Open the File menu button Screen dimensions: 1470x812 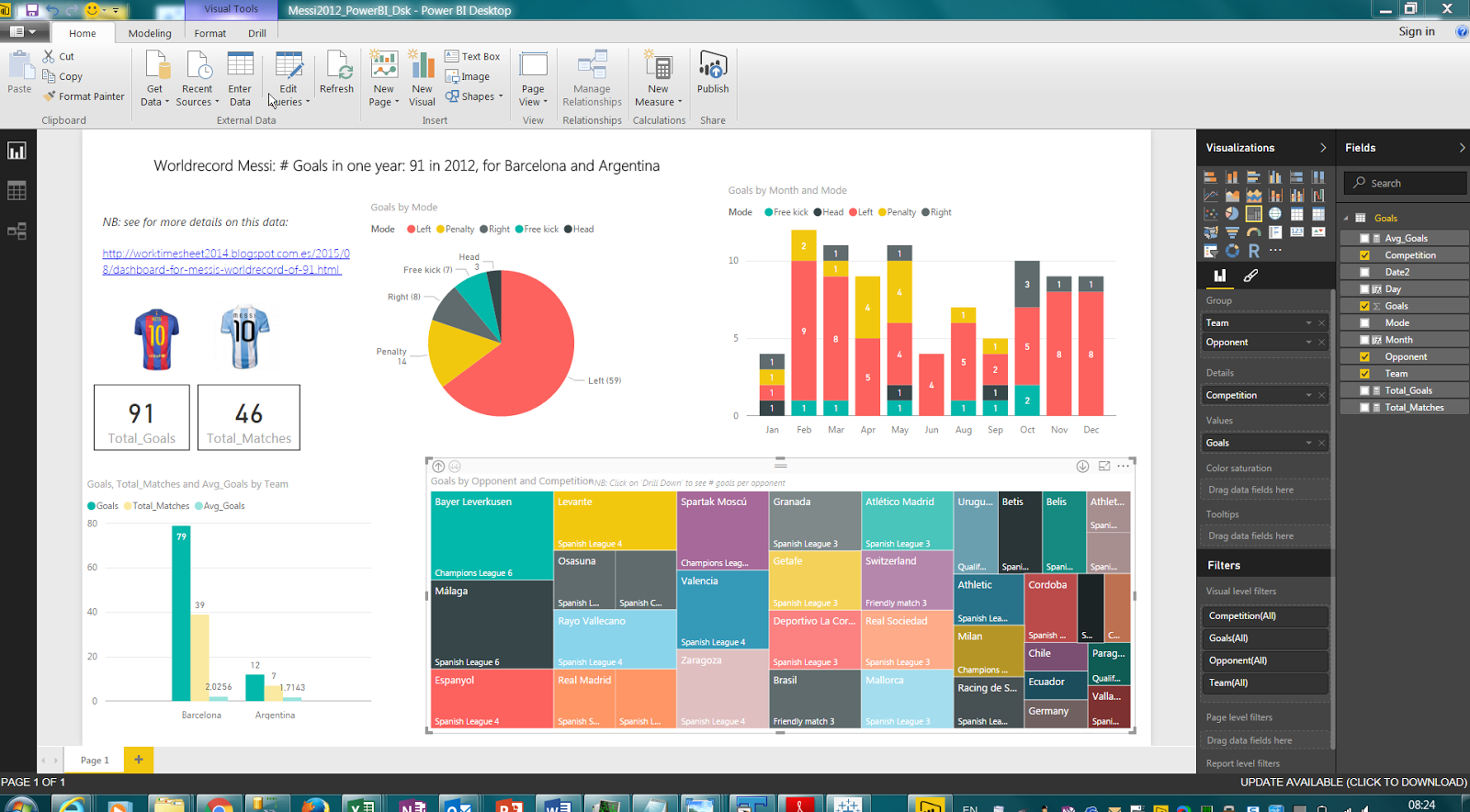(22, 32)
